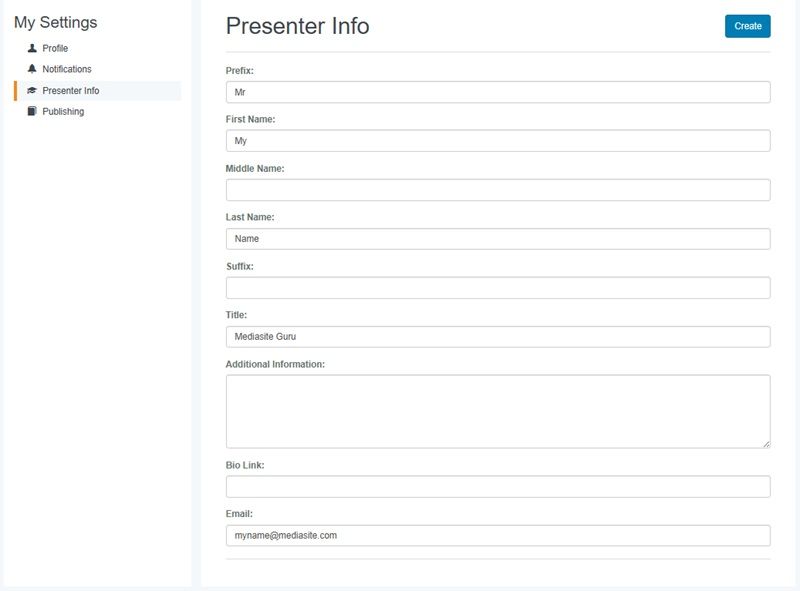Viewport: 800px width, 591px height.
Task: Click inside the Additional Information text area
Action: 498,411
